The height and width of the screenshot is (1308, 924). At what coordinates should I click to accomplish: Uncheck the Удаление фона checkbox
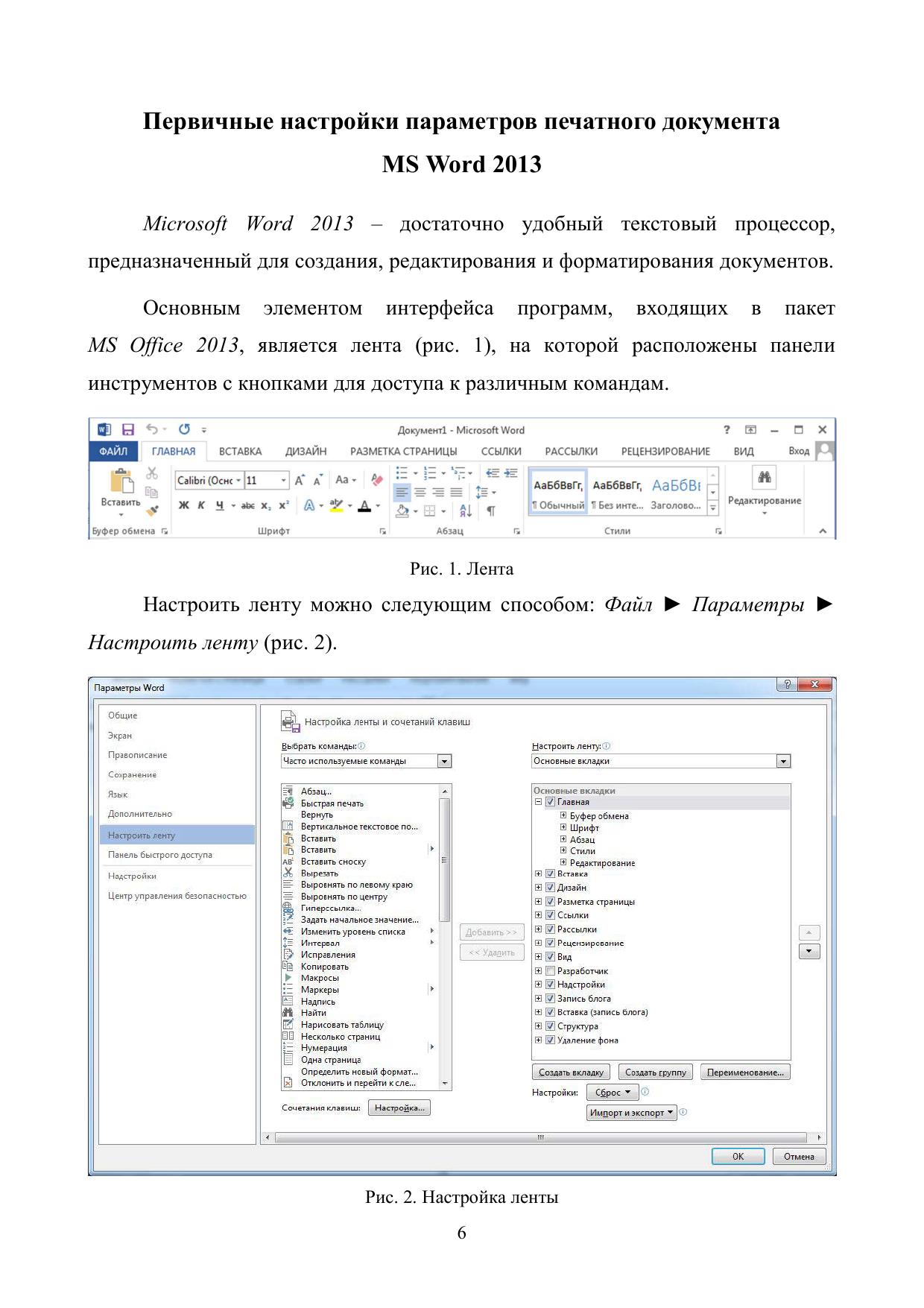pos(550,1040)
